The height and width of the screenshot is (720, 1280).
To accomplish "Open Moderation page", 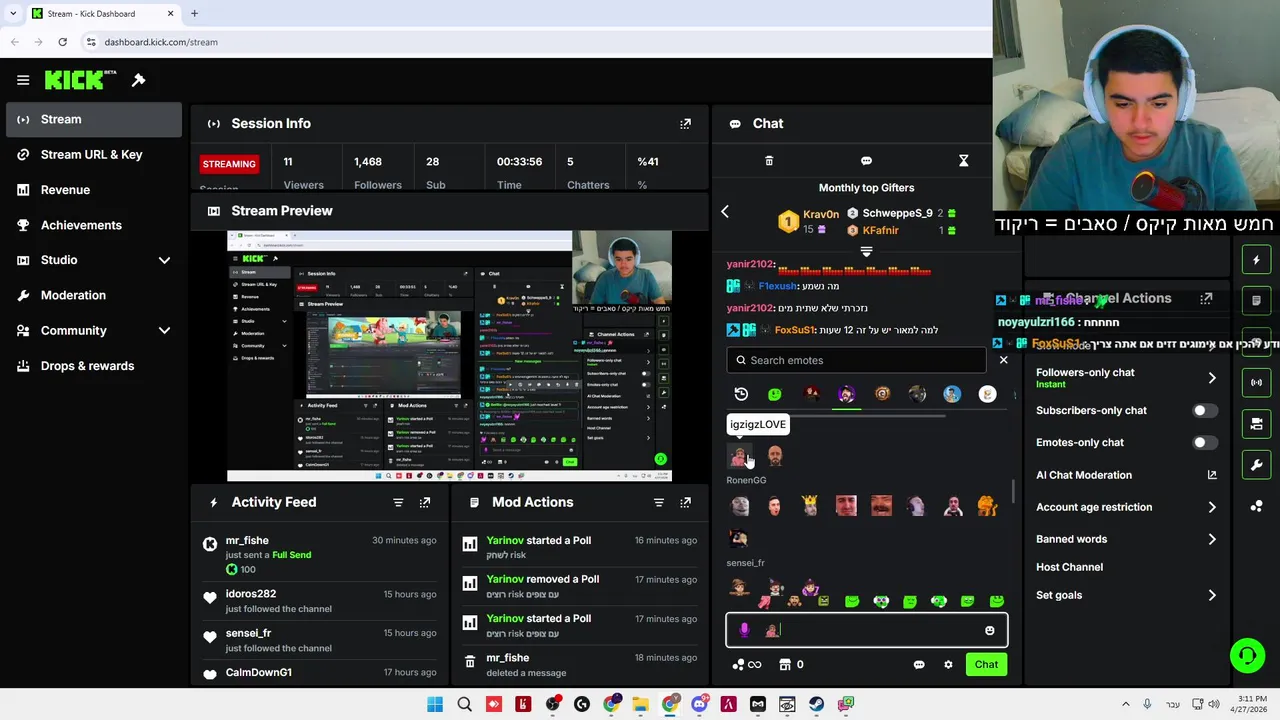I will pos(95,295).
